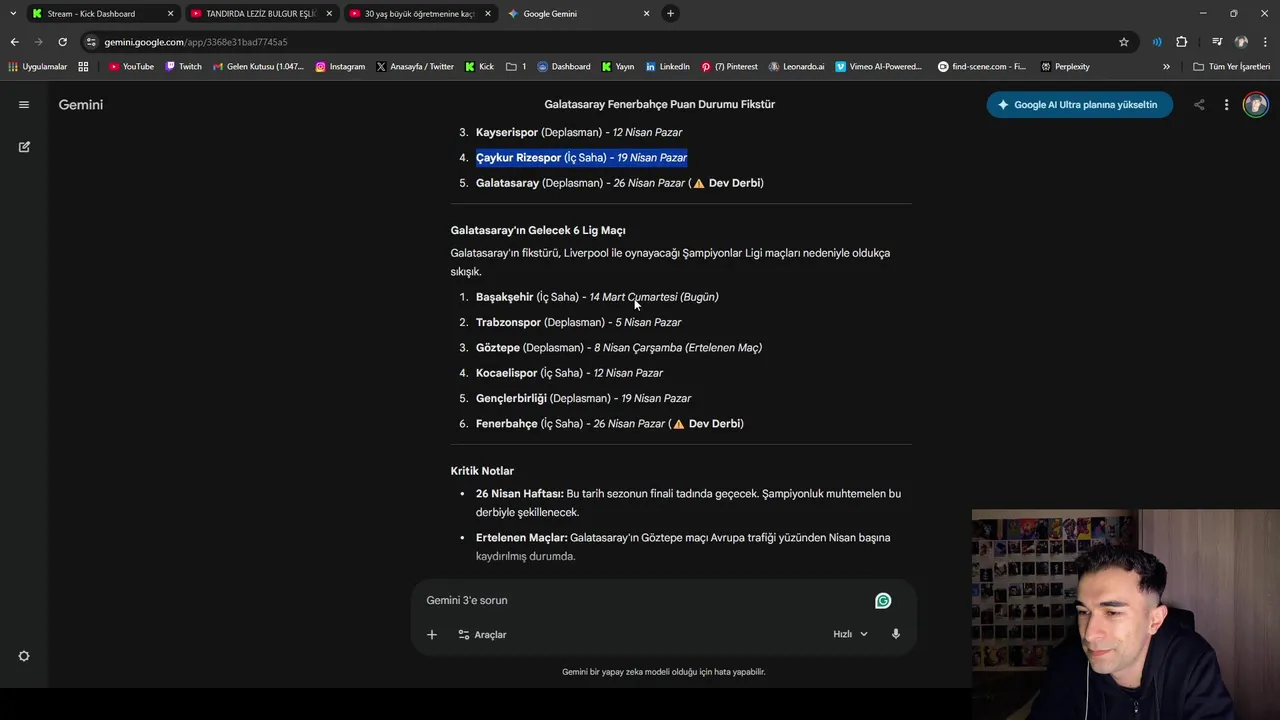1280x720 pixels.
Task: Switch to the TANDIRDA LEZİZ BULGUR tab
Action: click(260, 14)
